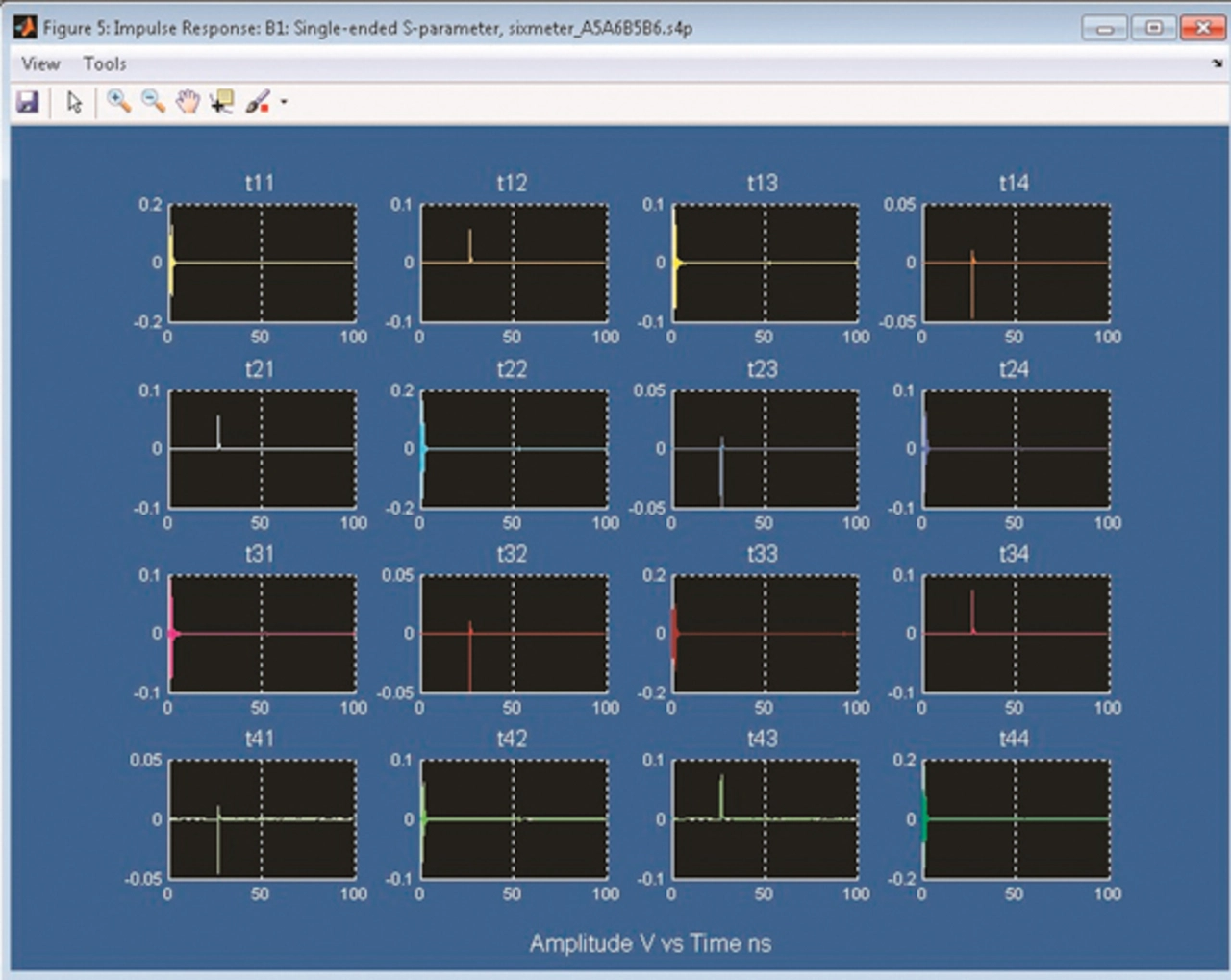Screen dimensions: 1231x980
Task: Select the t41 impulse response plot
Action: pyautogui.click(x=263, y=819)
